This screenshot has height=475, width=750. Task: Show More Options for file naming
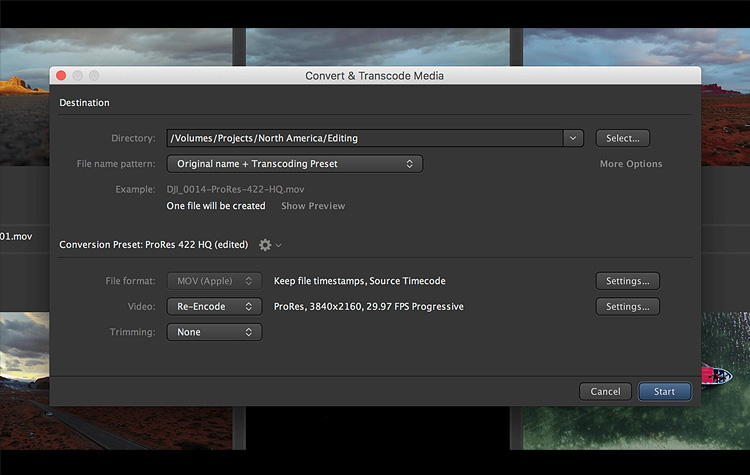tap(631, 164)
